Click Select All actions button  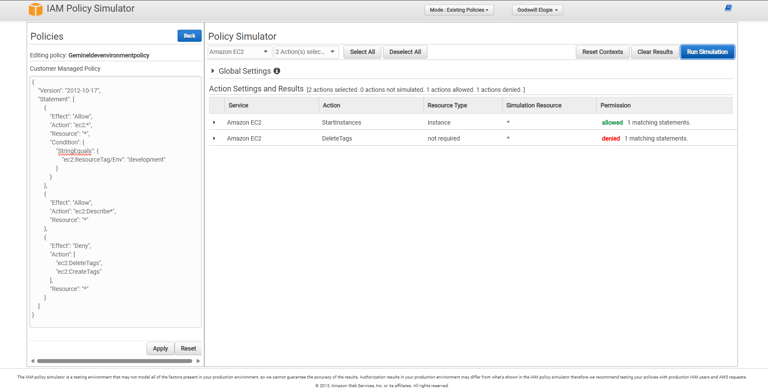pyautogui.click(x=362, y=52)
